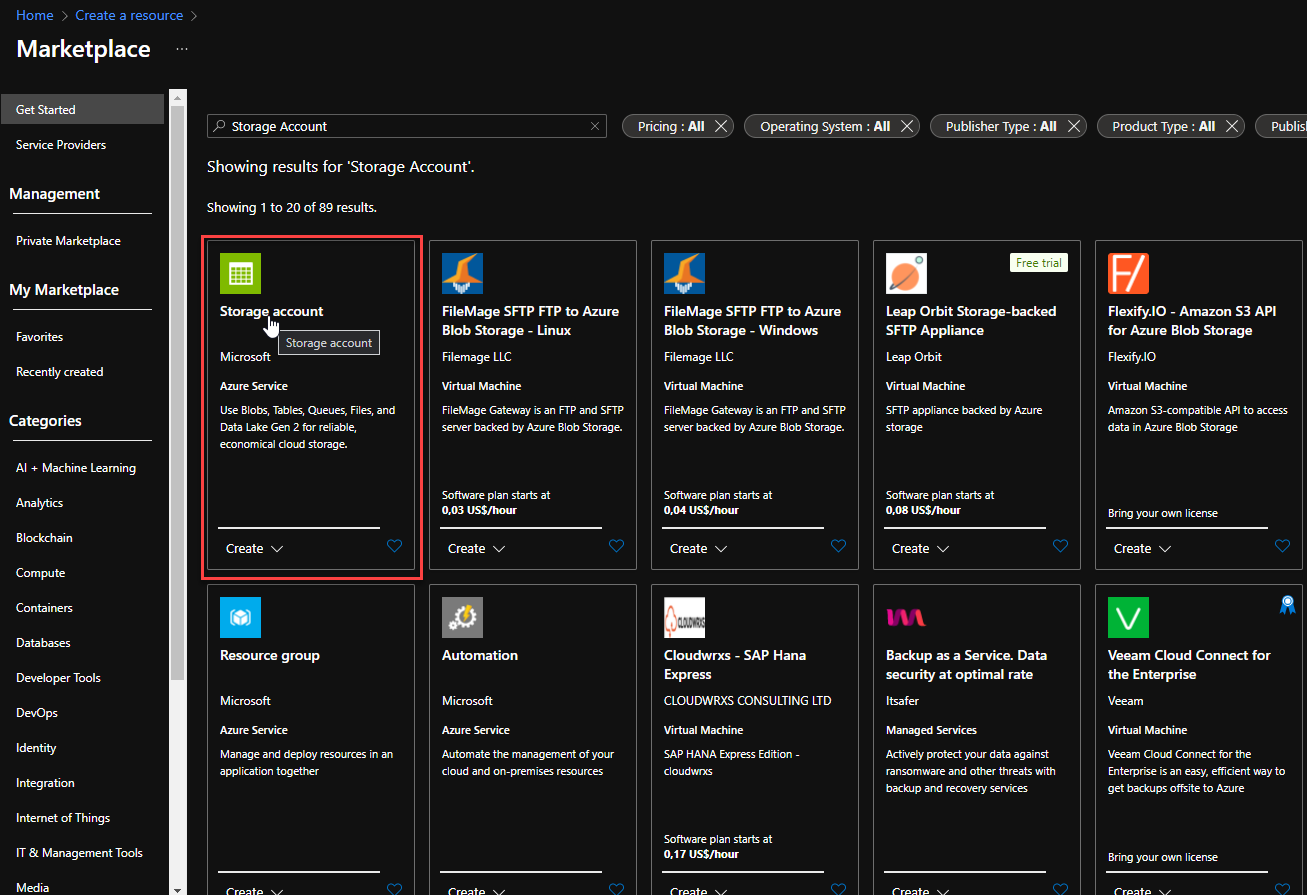
Task: Go to Home breadcrumb link
Action: (35, 15)
